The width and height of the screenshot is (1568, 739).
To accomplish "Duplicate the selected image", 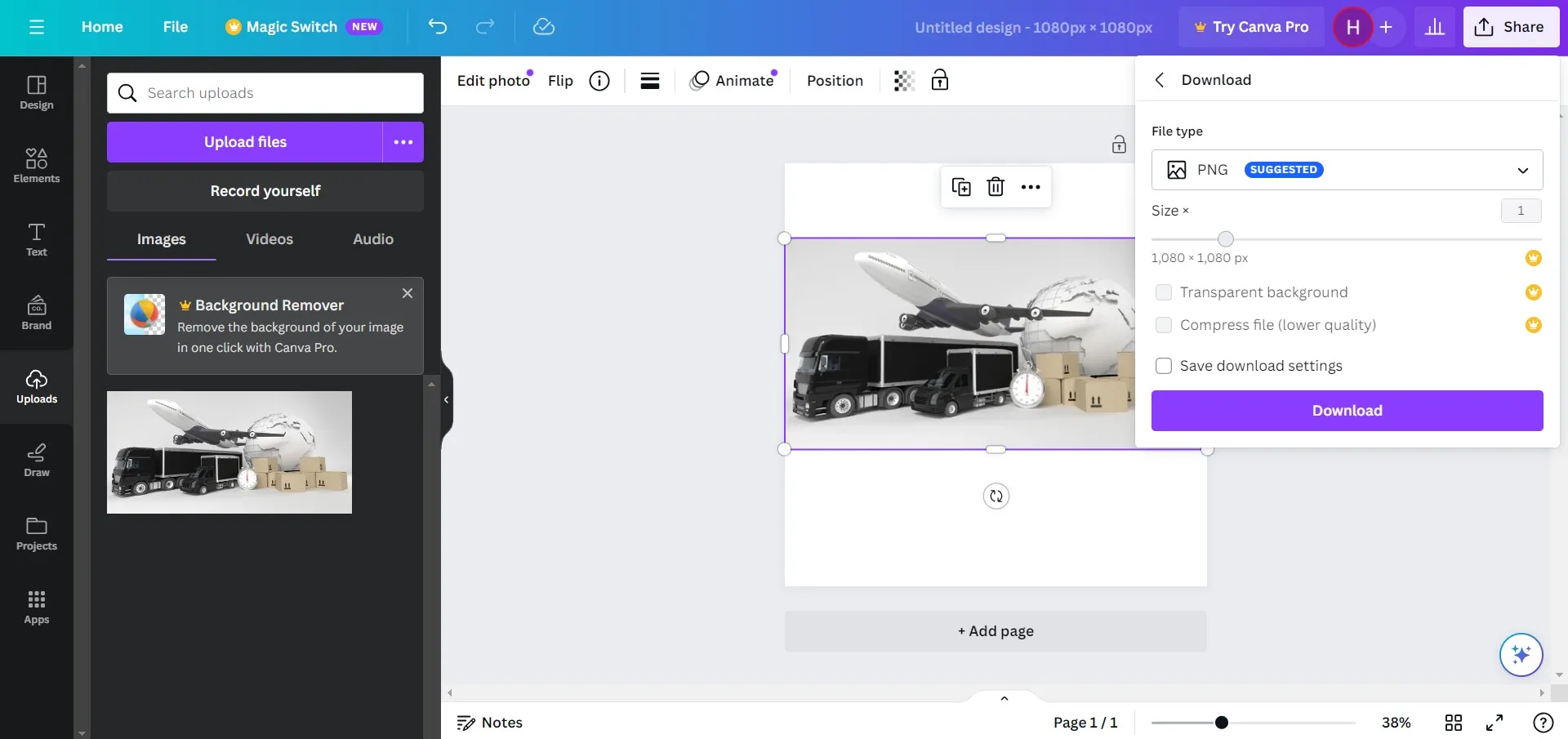I will click(x=961, y=186).
